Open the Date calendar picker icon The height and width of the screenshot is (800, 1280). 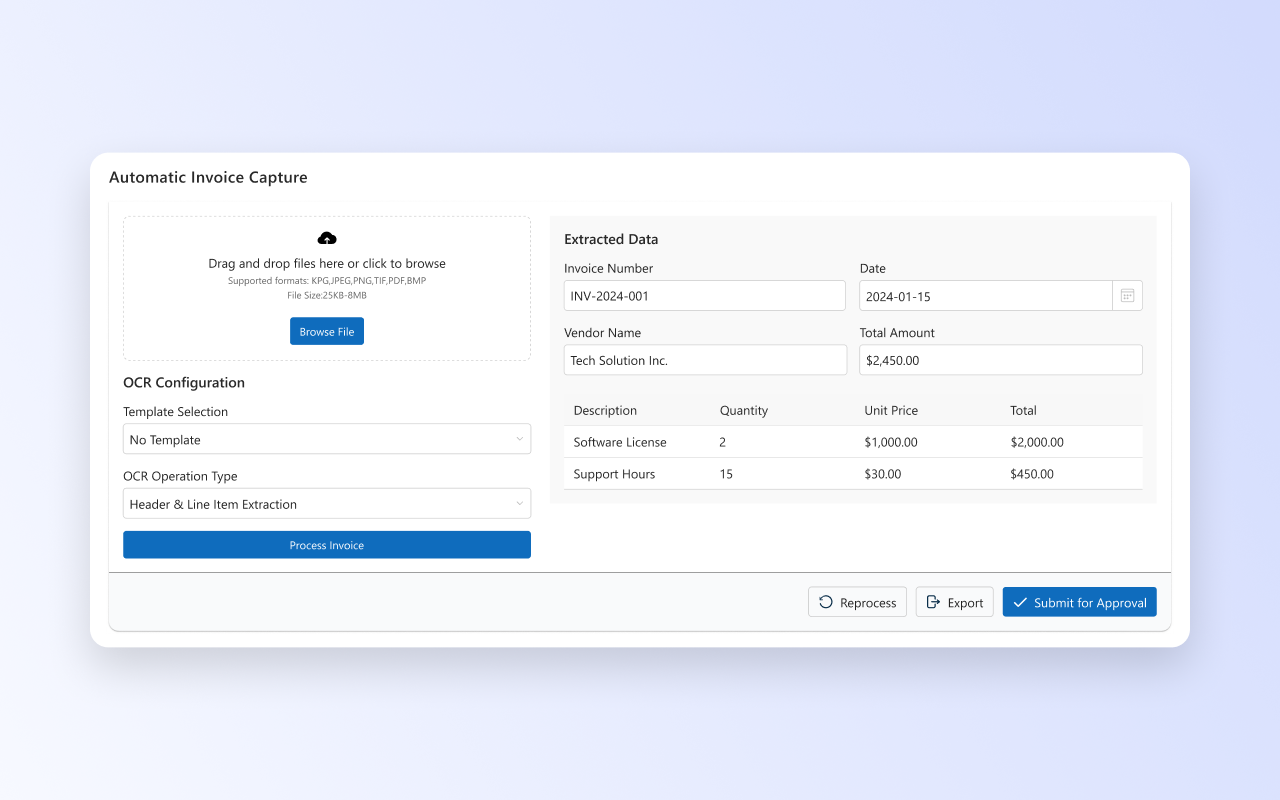point(1127,296)
